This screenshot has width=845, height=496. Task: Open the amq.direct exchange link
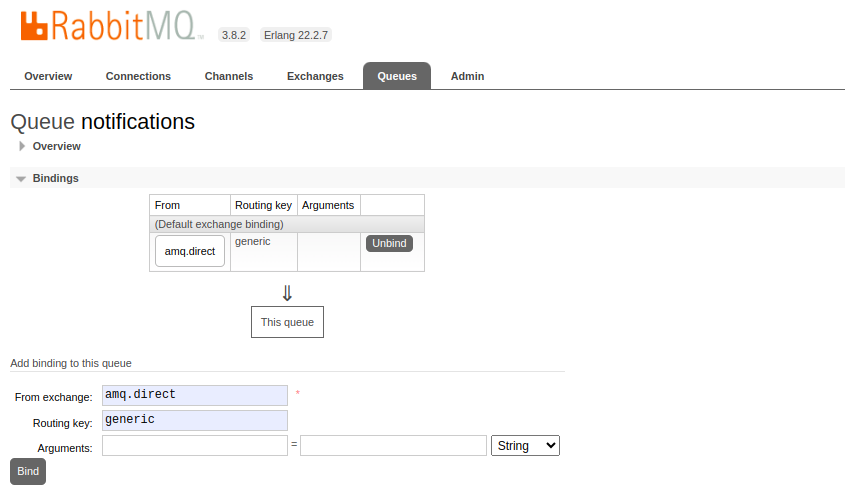pyautogui.click(x=190, y=251)
